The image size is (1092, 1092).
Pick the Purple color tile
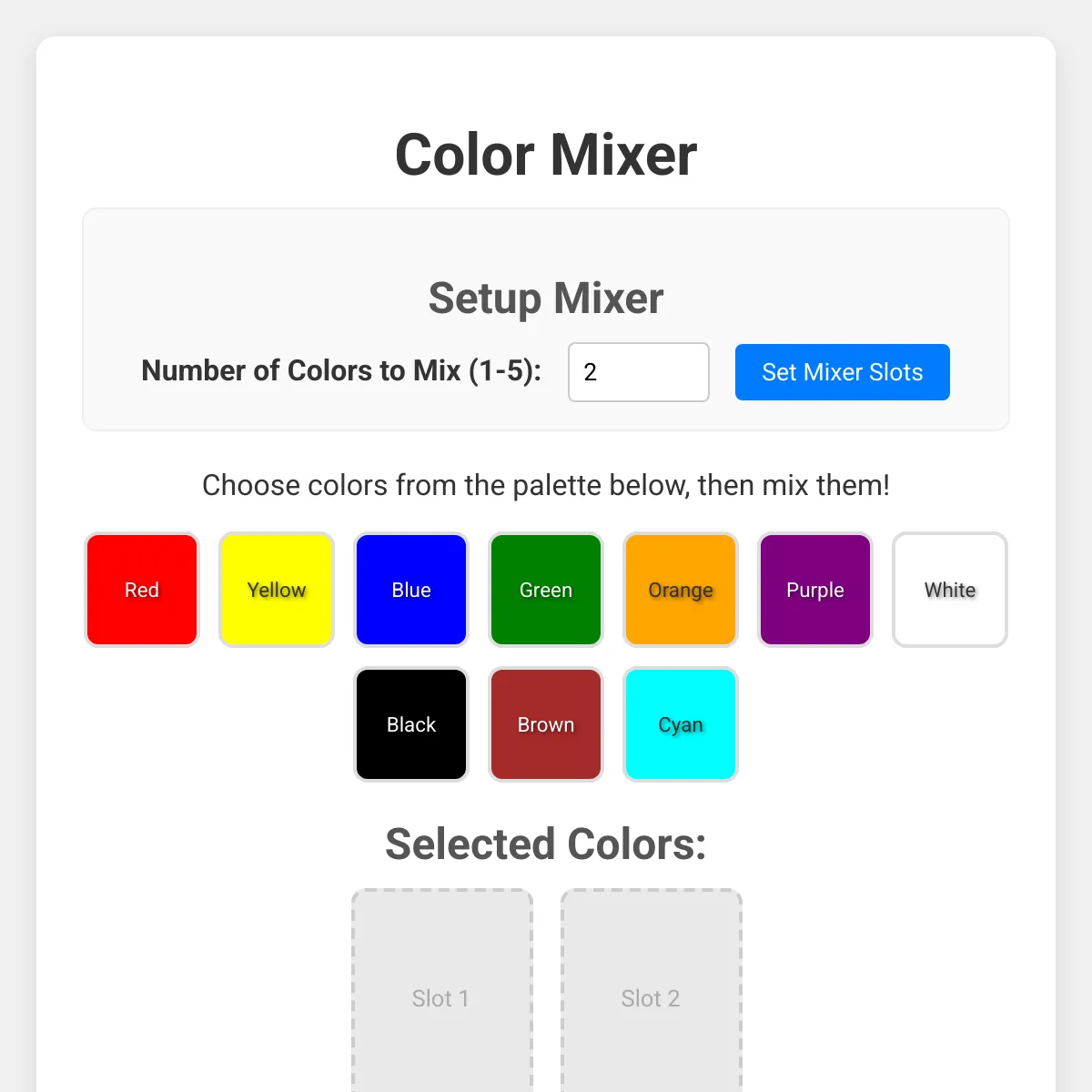pos(815,590)
